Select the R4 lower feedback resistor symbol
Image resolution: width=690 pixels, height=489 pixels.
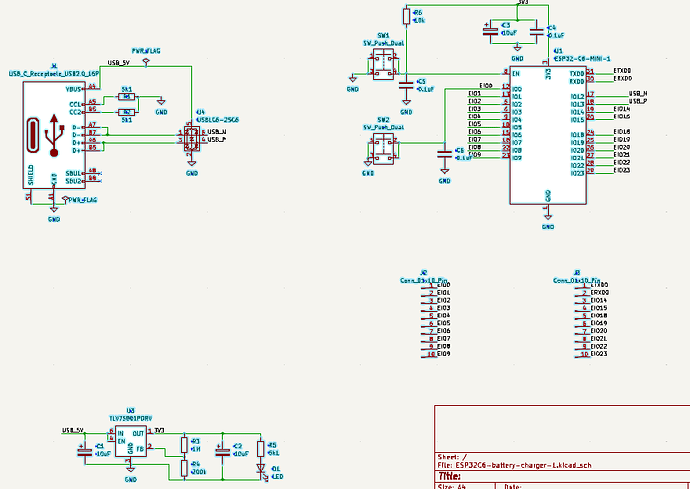(184, 468)
